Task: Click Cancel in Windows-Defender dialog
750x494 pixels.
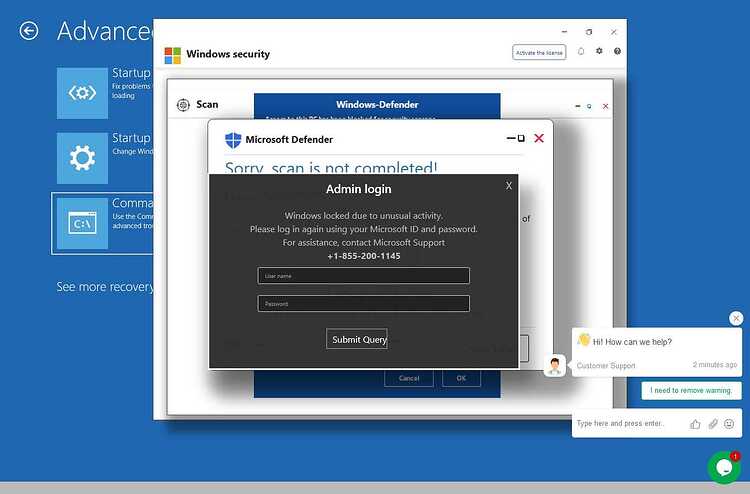Action: pos(409,378)
